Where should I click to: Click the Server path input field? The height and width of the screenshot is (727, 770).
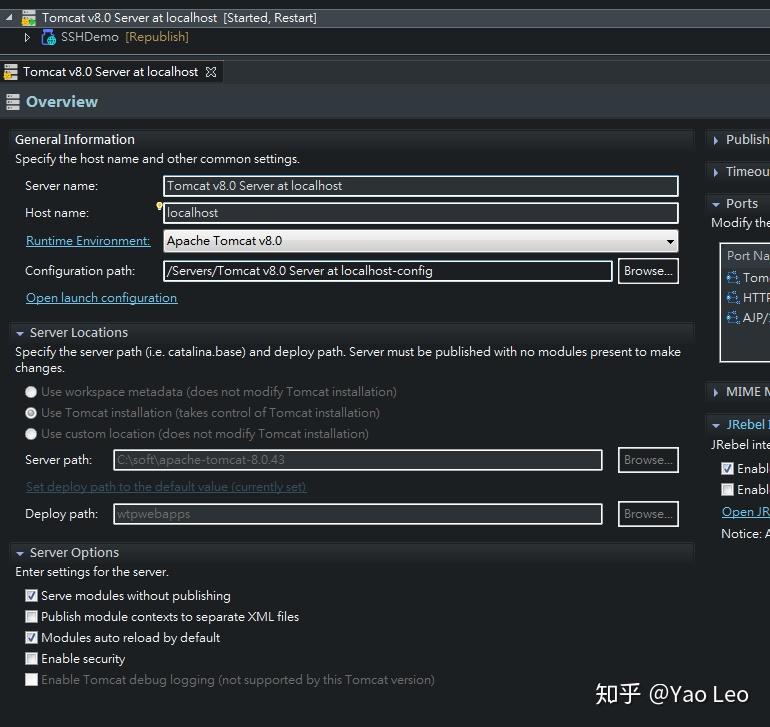tap(358, 460)
